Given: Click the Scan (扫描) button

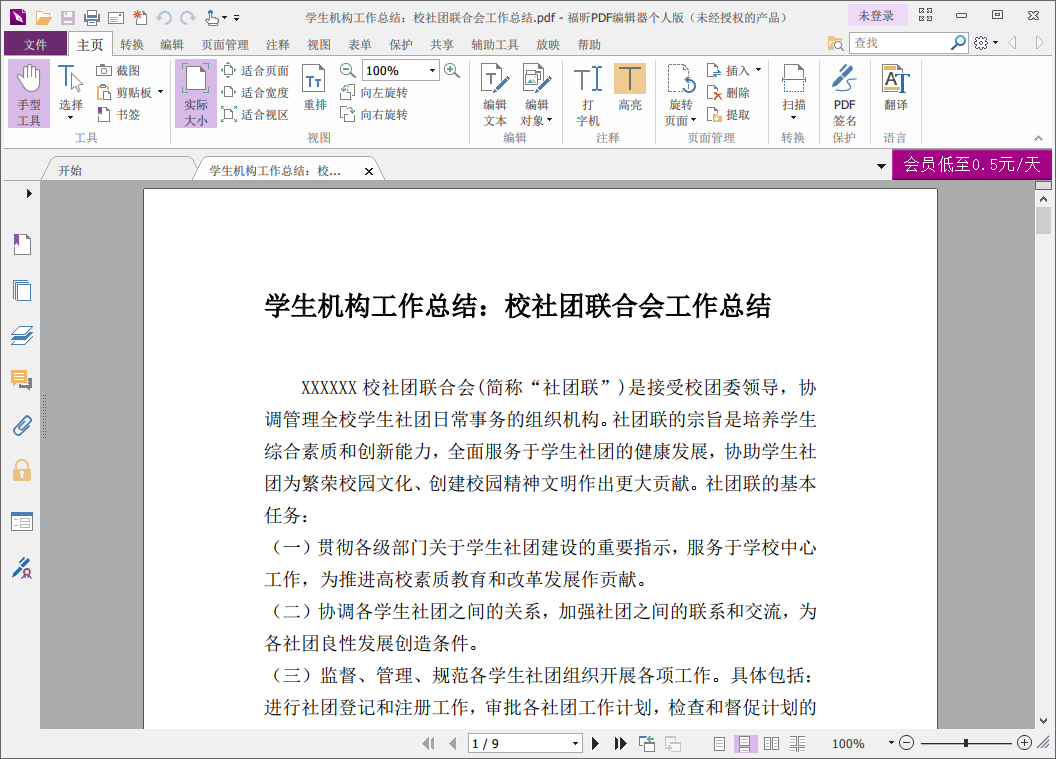Looking at the screenshot, I should [794, 86].
